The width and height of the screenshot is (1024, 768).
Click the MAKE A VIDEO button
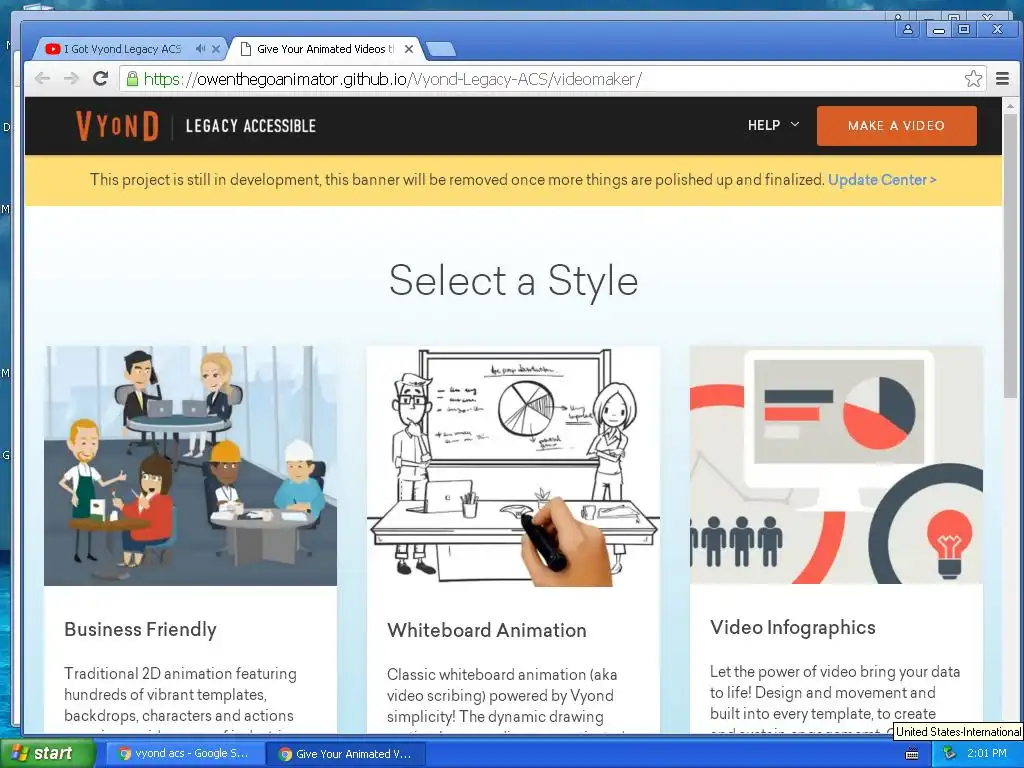pyautogui.click(x=897, y=125)
